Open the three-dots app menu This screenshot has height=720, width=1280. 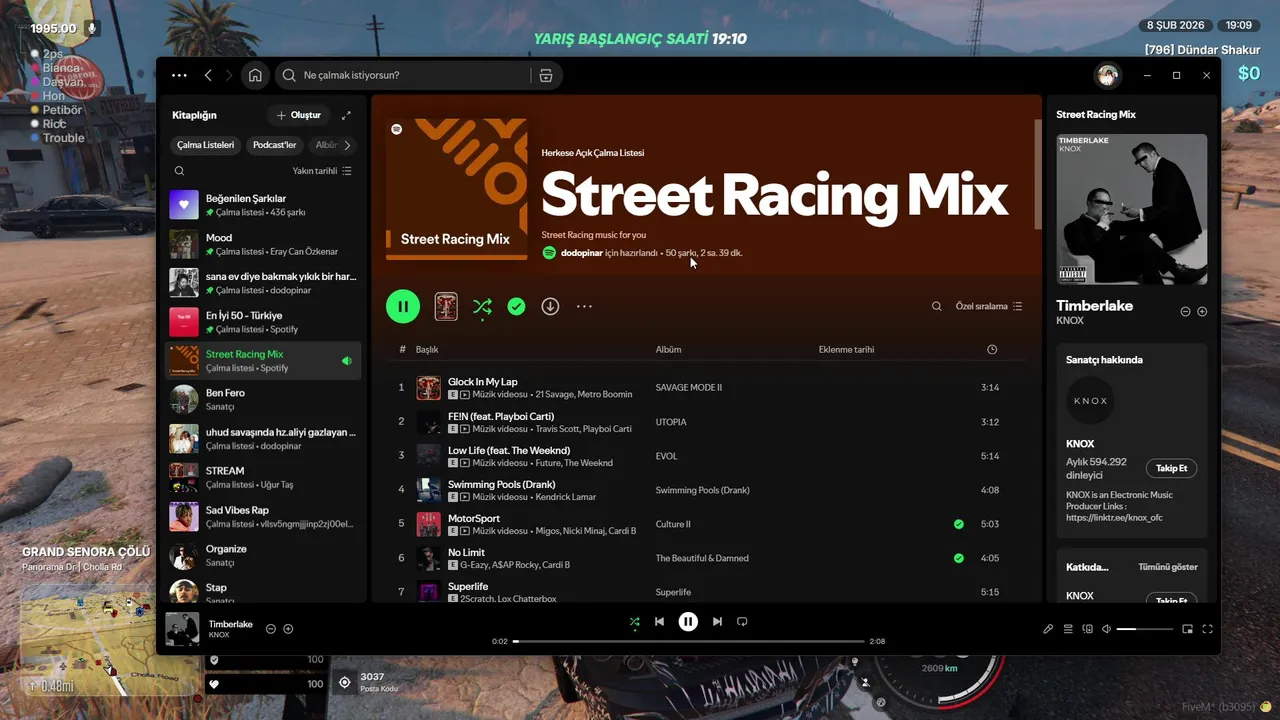pyautogui.click(x=179, y=75)
